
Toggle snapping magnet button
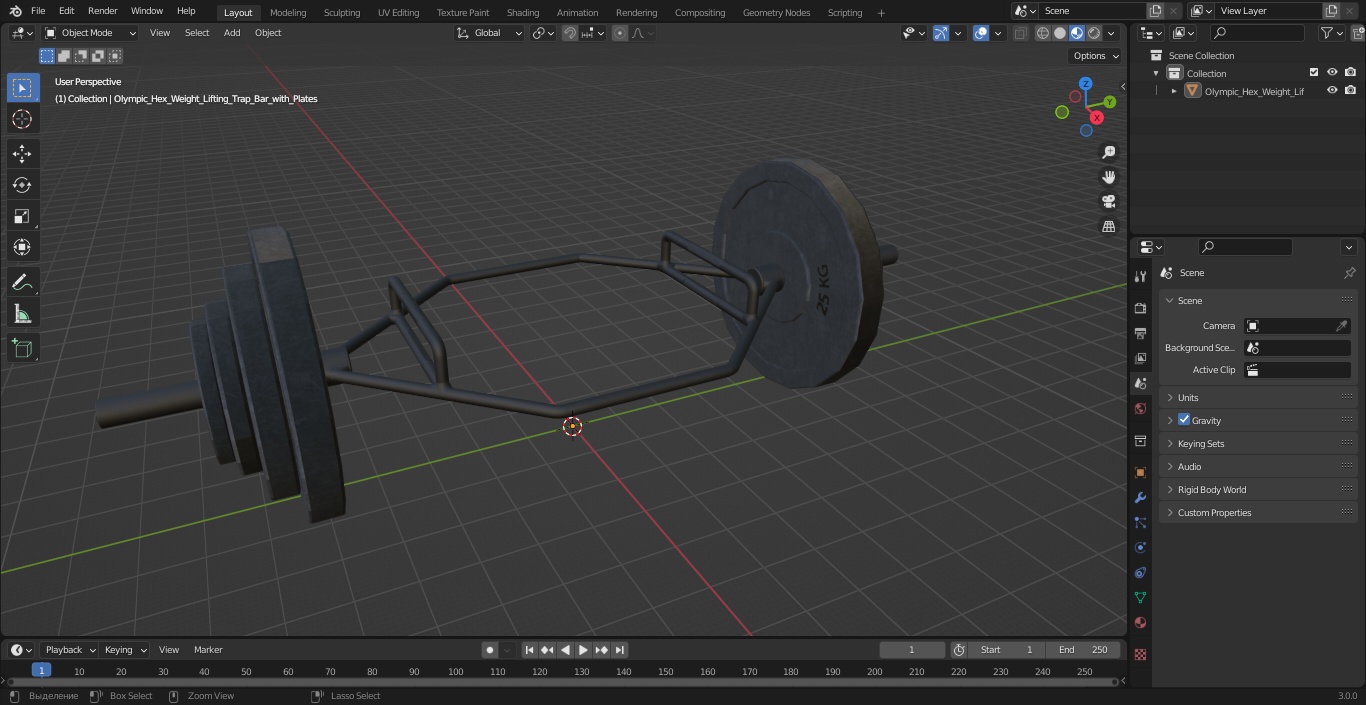coord(569,33)
